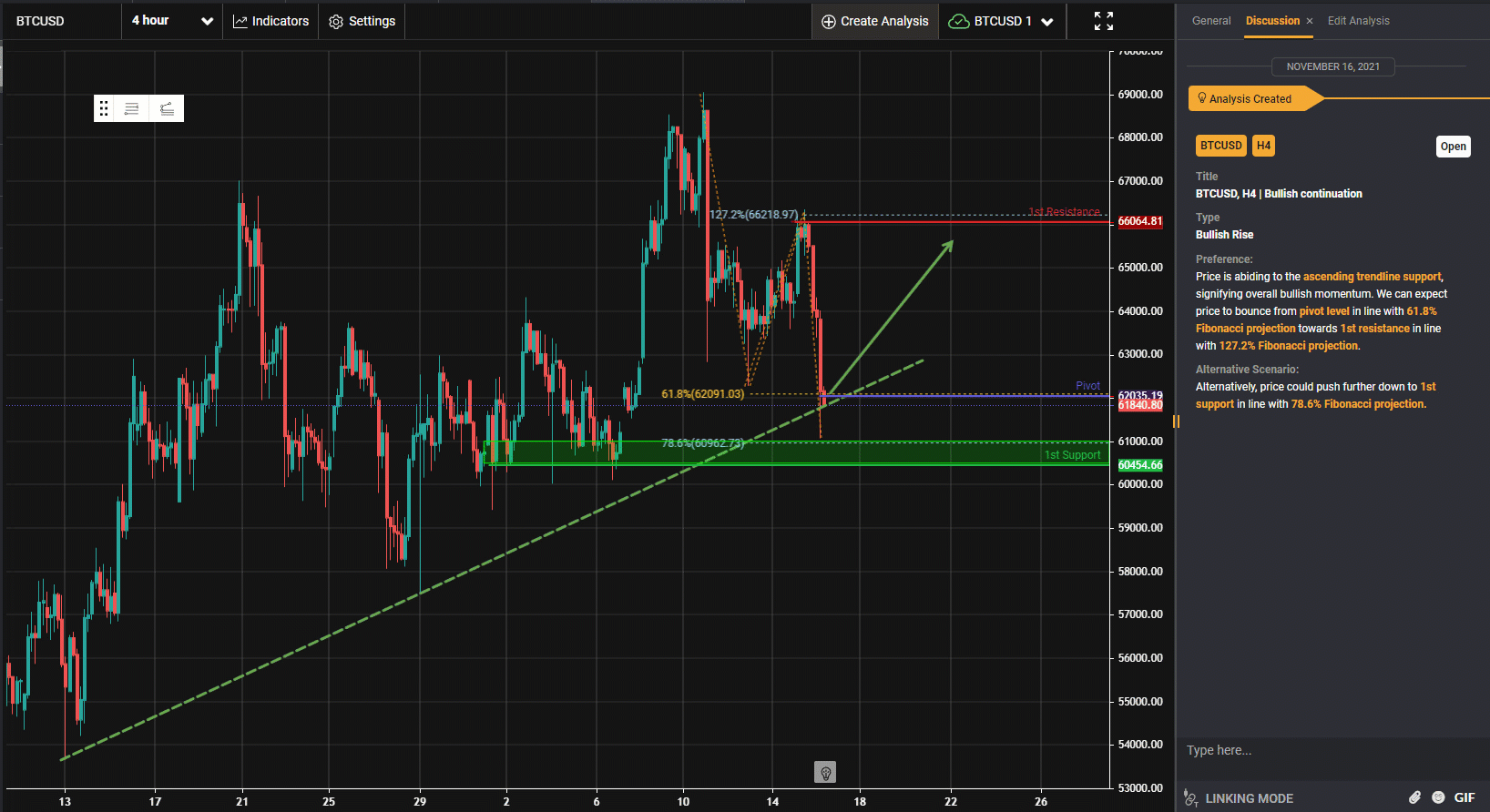Click the 61840.80 current price label

click(x=1140, y=405)
